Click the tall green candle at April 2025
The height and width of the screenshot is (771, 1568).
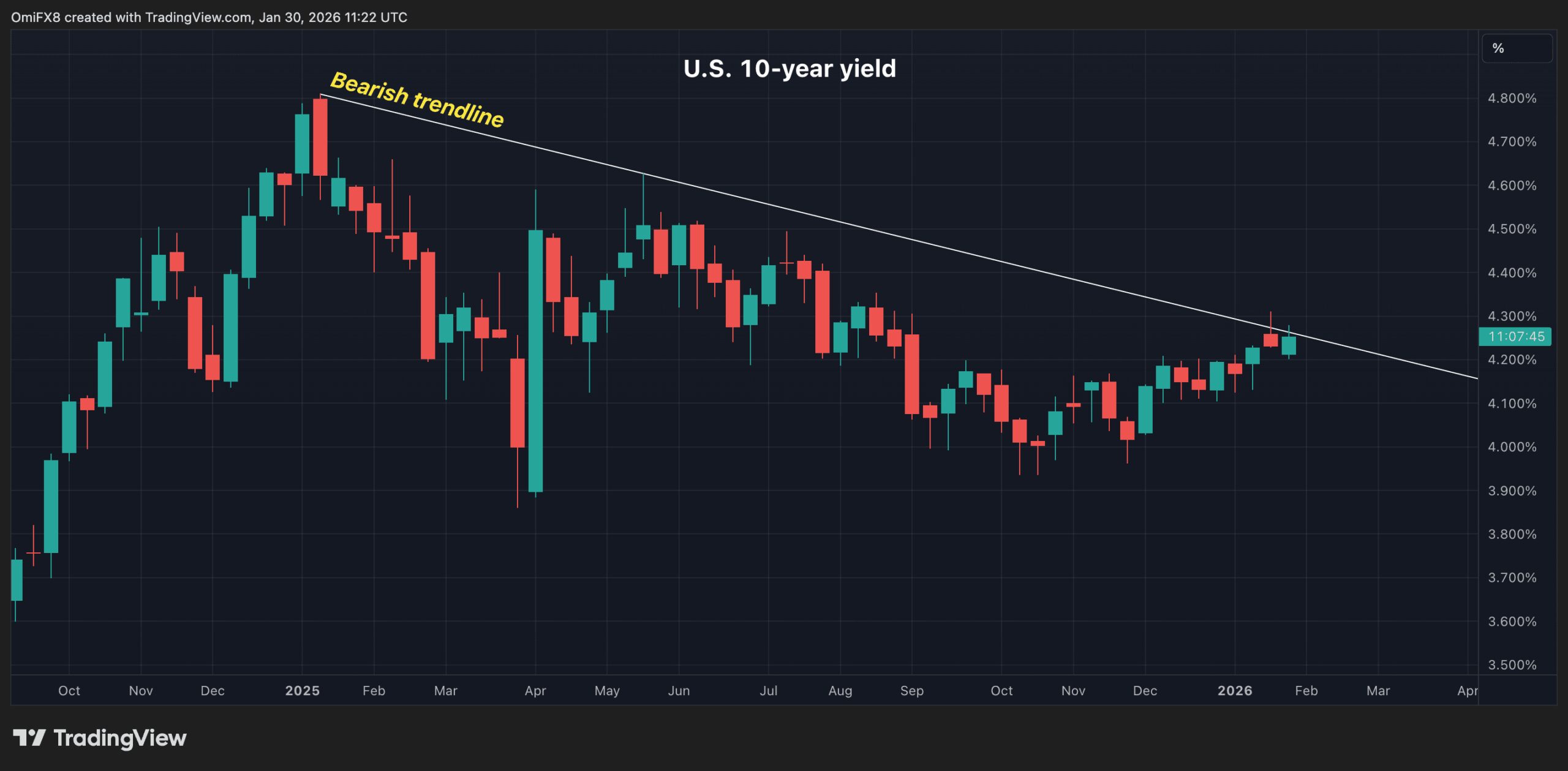click(535, 361)
